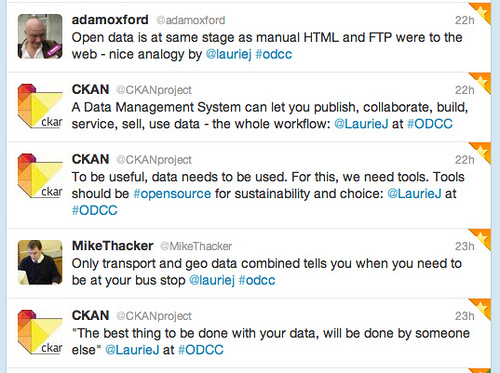Toggle favorite star on CKAN opensource tweet
The width and height of the screenshot is (500, 373).
482,151
